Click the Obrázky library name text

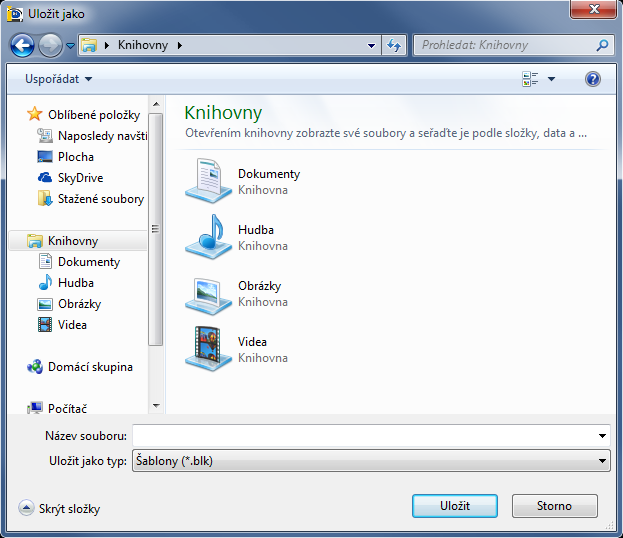click(259, 286)
